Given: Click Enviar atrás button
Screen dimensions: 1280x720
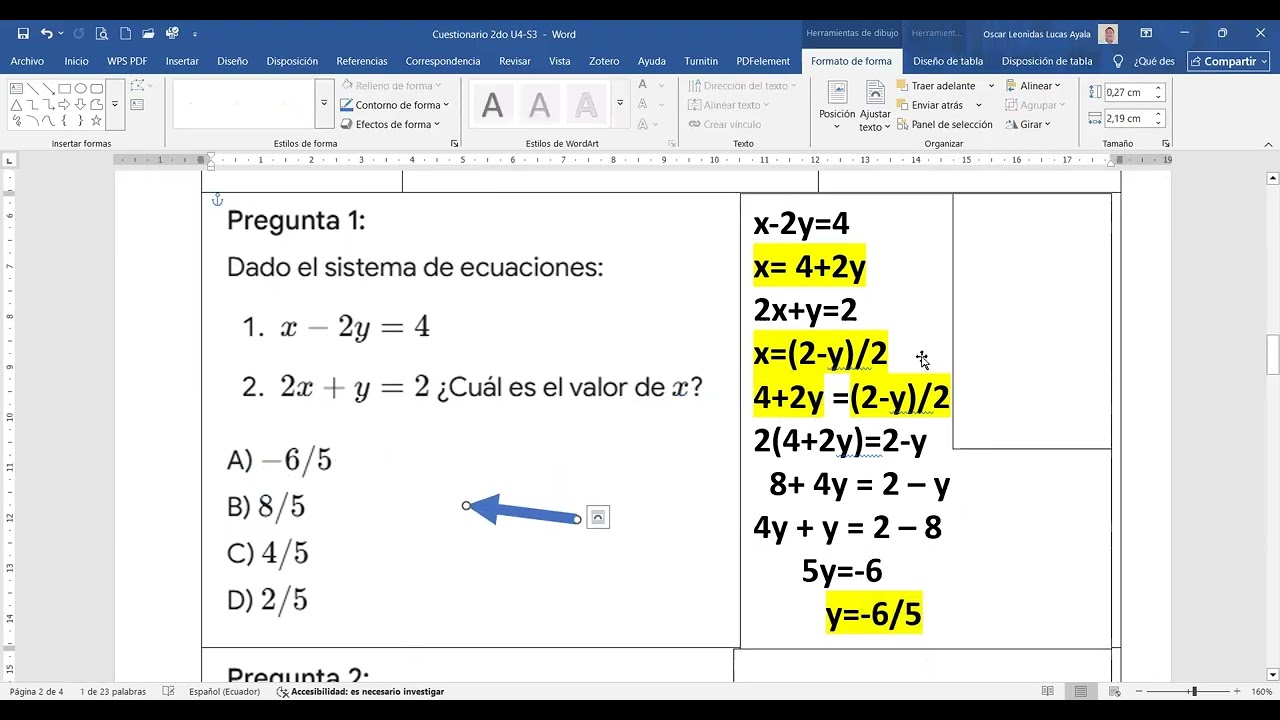Looking at the screenshot, I should point(930,105).
